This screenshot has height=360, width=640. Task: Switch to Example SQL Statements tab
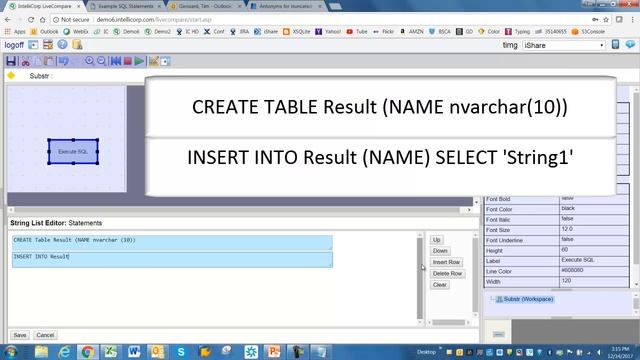pos(125,6)
